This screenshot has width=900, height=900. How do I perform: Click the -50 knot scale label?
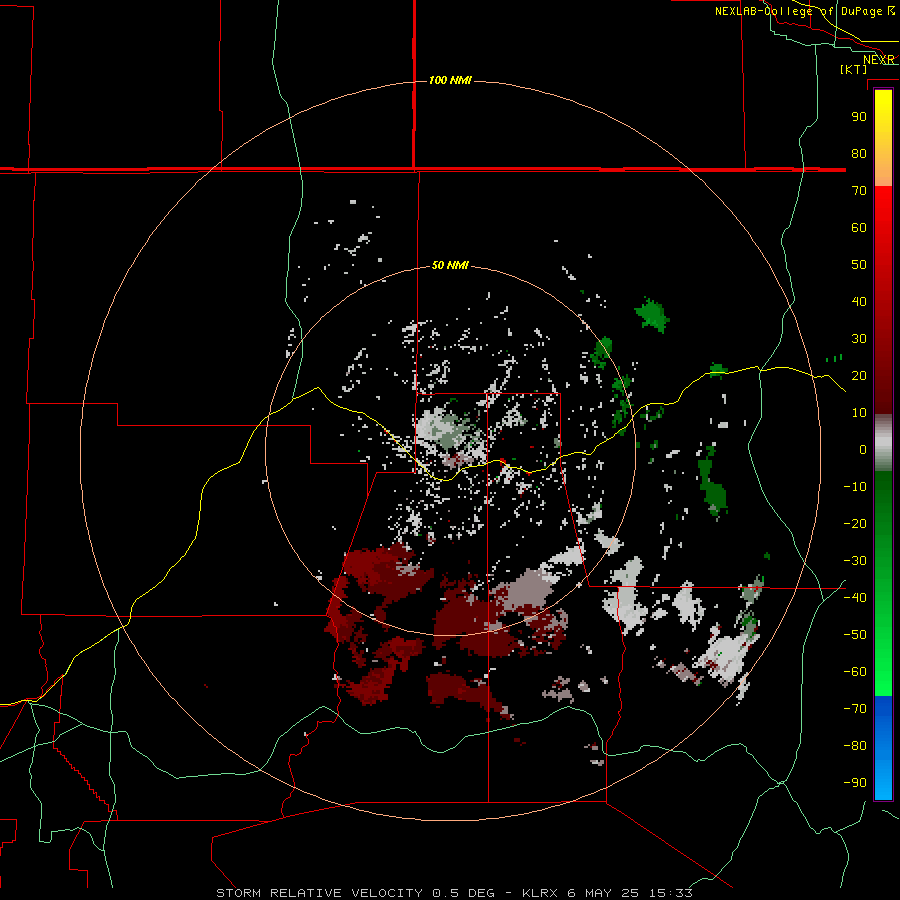(x=855, y=634)
